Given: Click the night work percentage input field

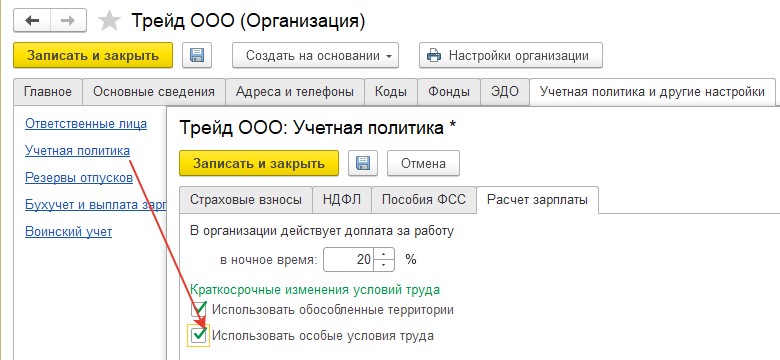Looking at the screenshot, I should (x=349, y=260).
